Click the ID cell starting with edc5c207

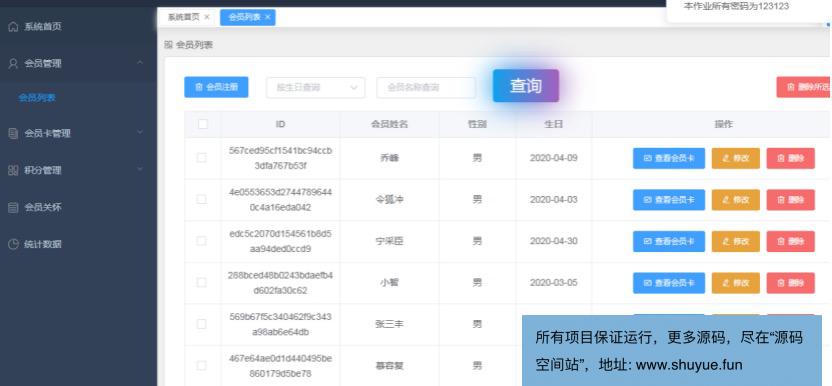[x=281, y=241]
